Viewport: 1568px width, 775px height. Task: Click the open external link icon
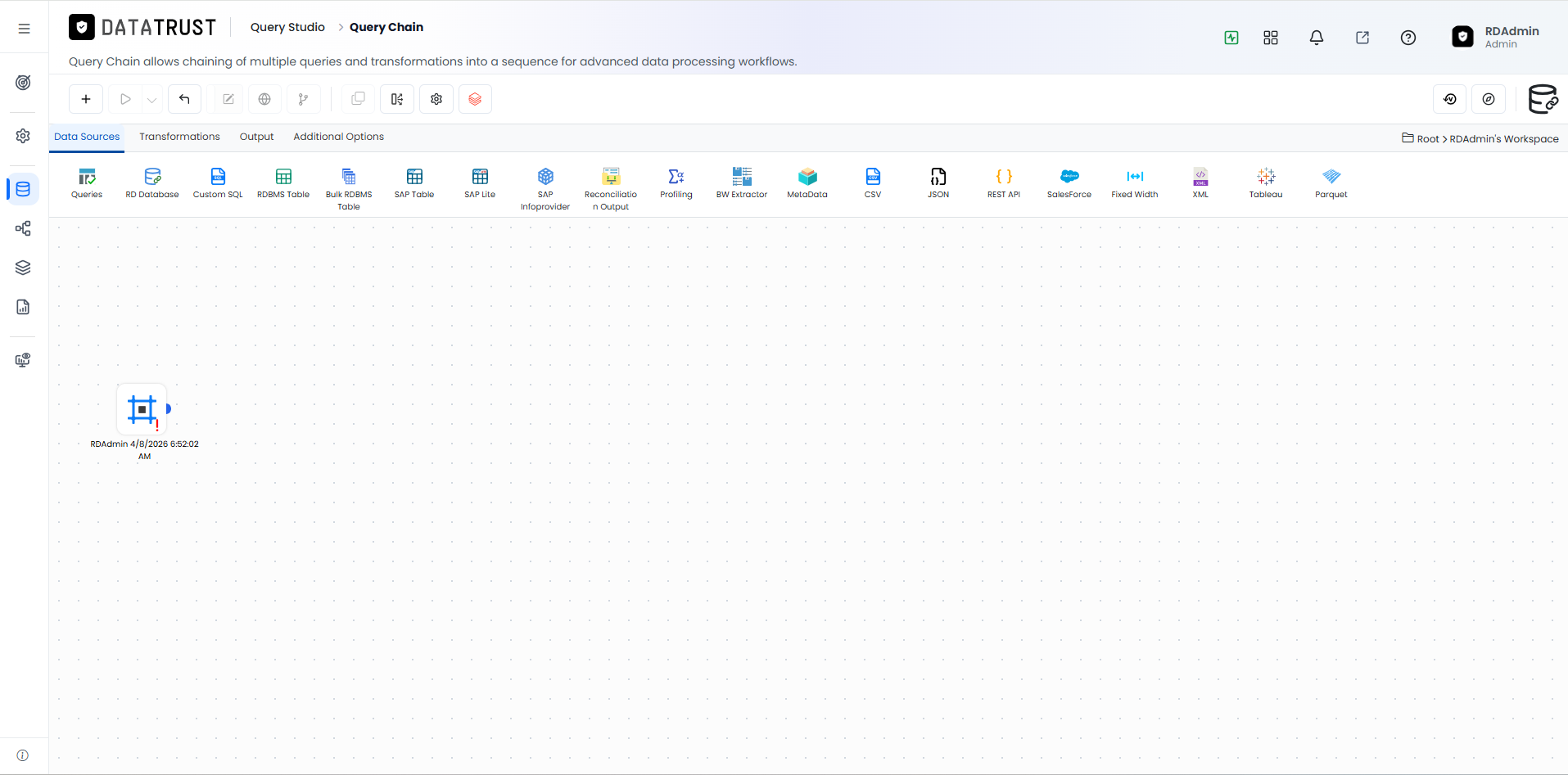1362,38
